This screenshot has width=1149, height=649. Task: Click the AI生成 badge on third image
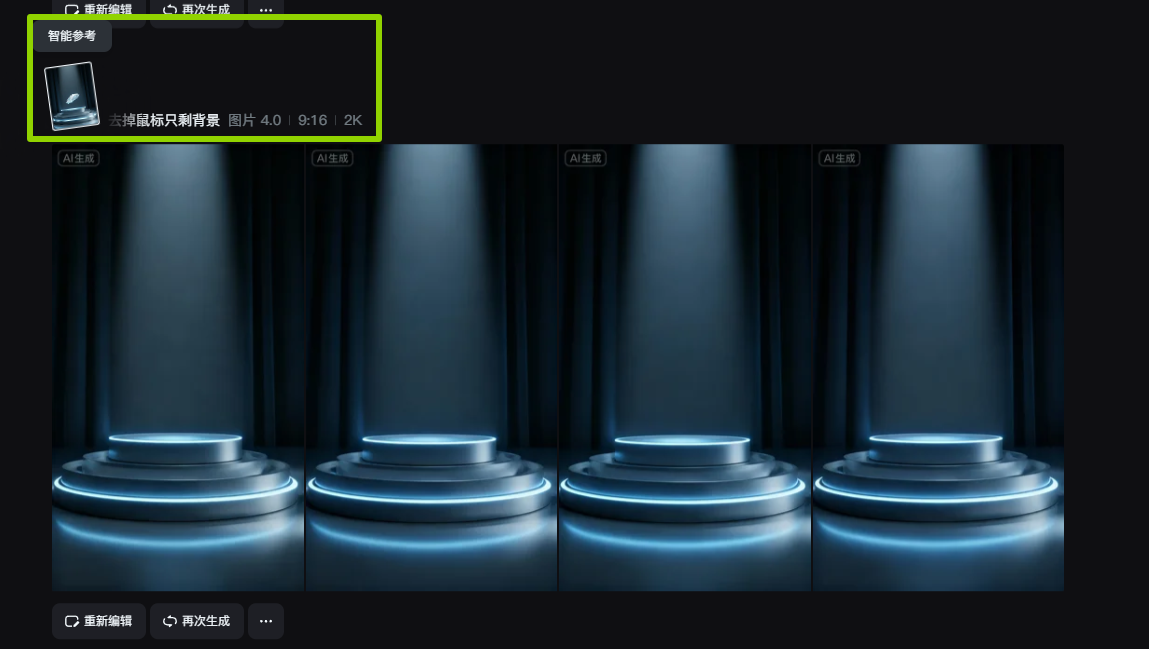[585, 158]
